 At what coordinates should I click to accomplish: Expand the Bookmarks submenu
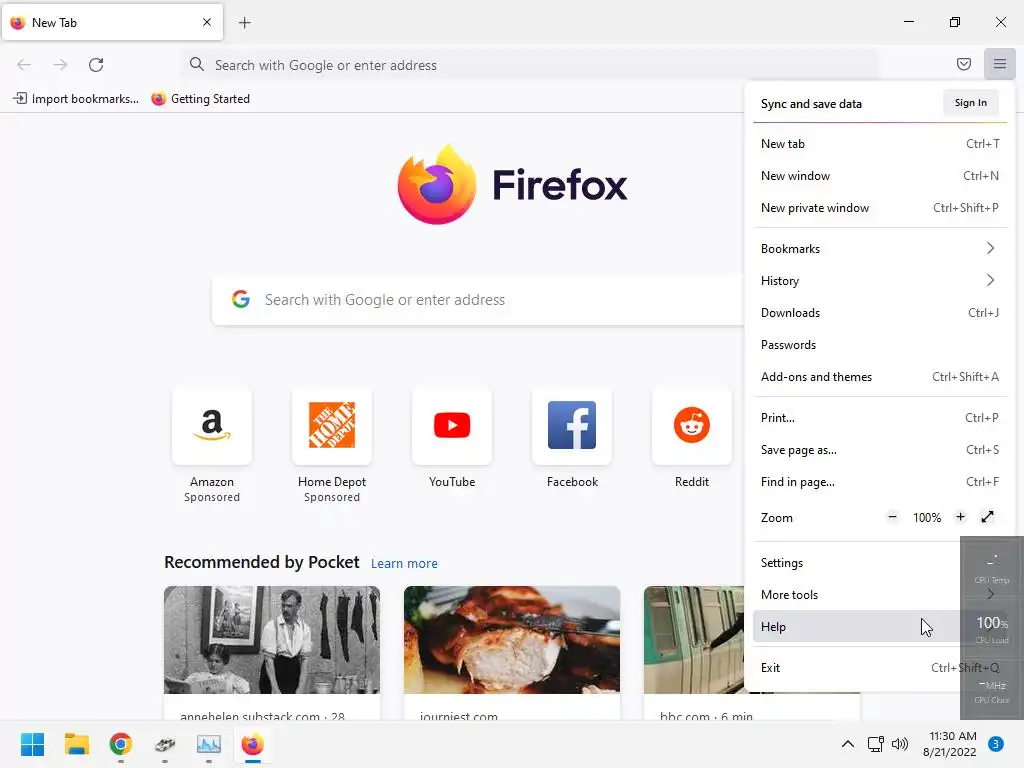pyautogui.click(x=880, y=249)
